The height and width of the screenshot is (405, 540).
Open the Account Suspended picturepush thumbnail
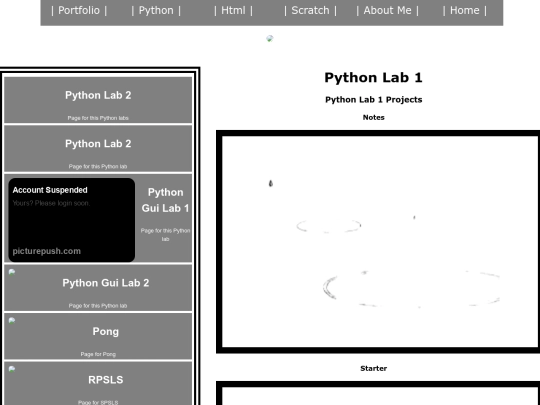pos(72,220)
